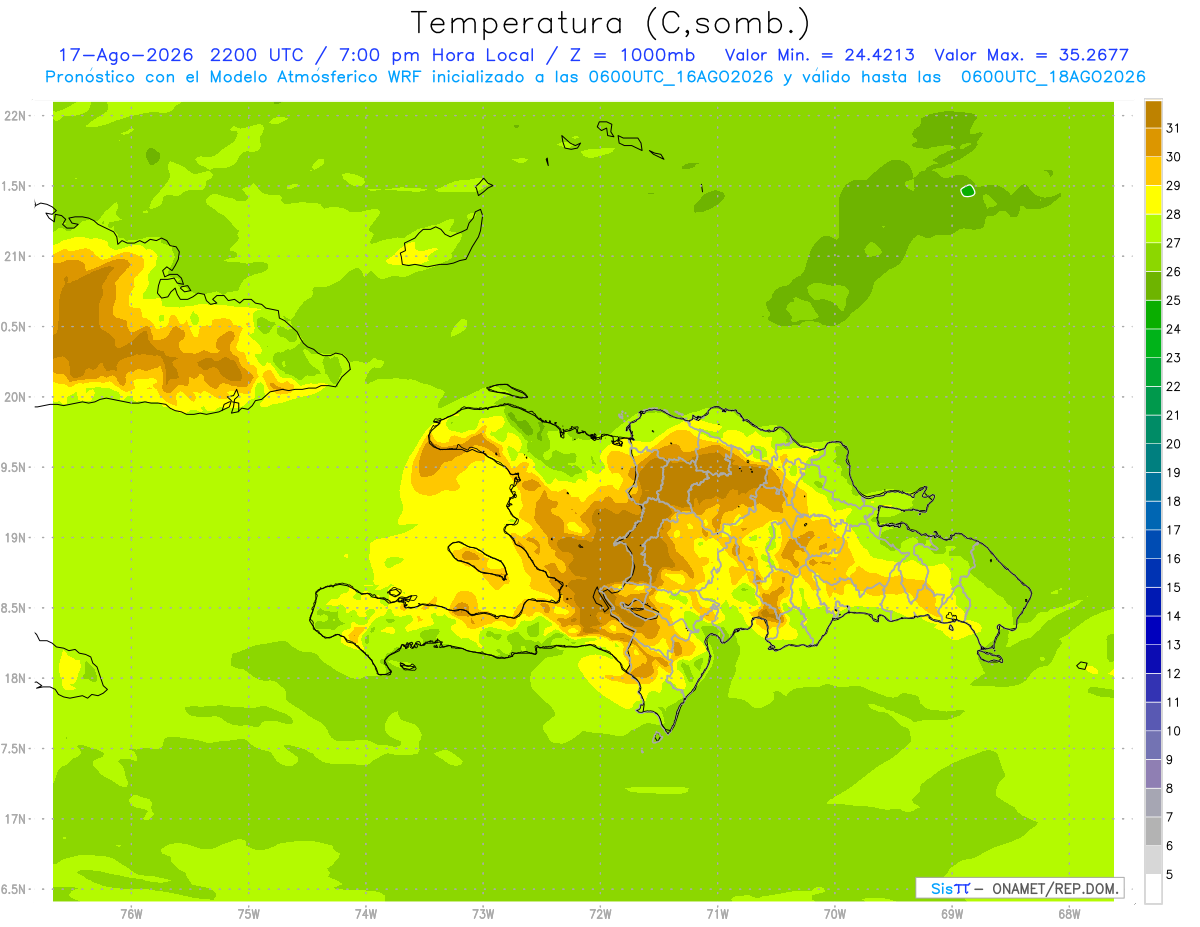The height and width of the screenshot is (927, 1200).
Task: Pick color bar swatch between 30 and 31
Action: click(x=1153, y=142)
